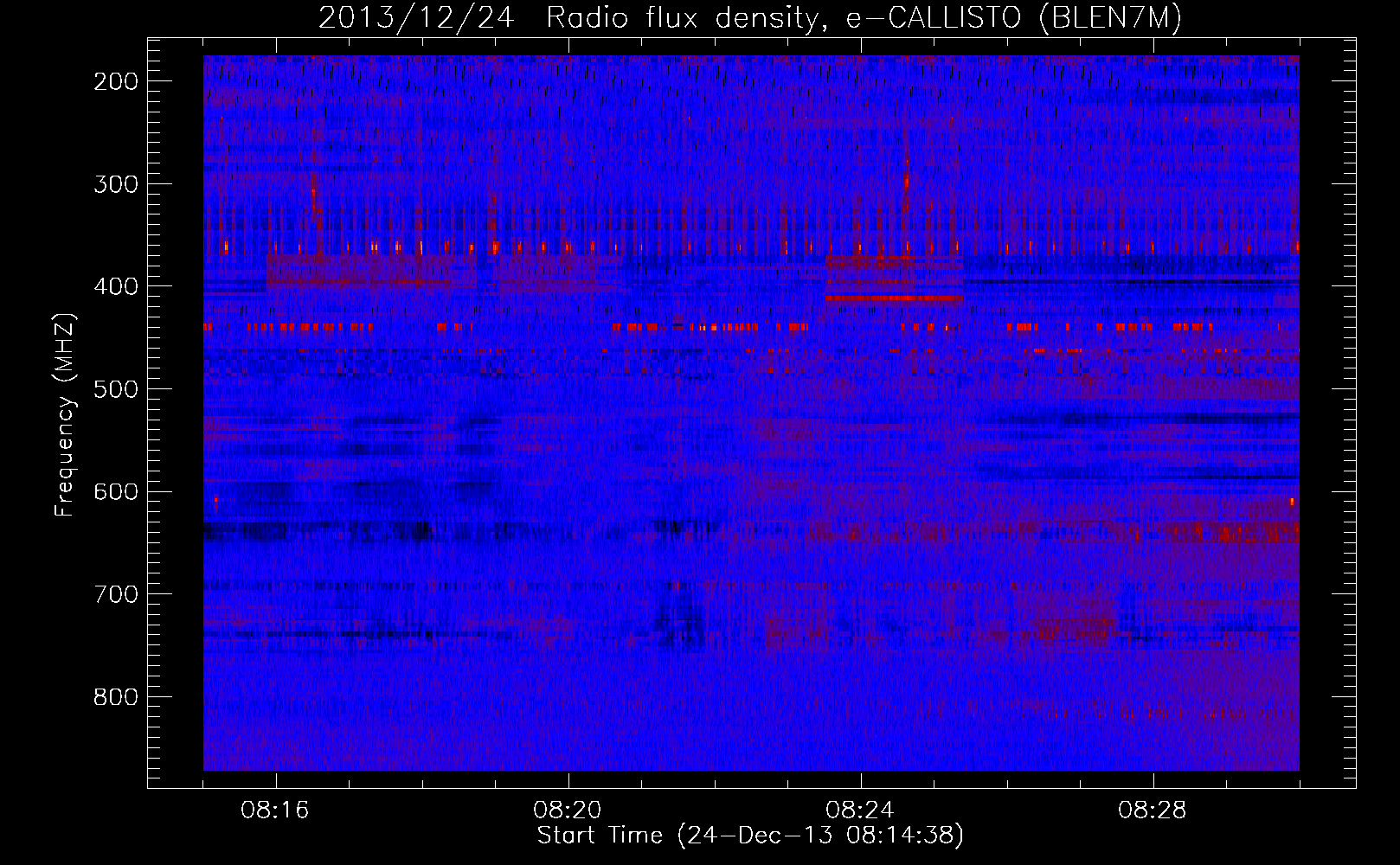
Task: Click the 700 frequency tick label
Action: [x=116, y=594]
